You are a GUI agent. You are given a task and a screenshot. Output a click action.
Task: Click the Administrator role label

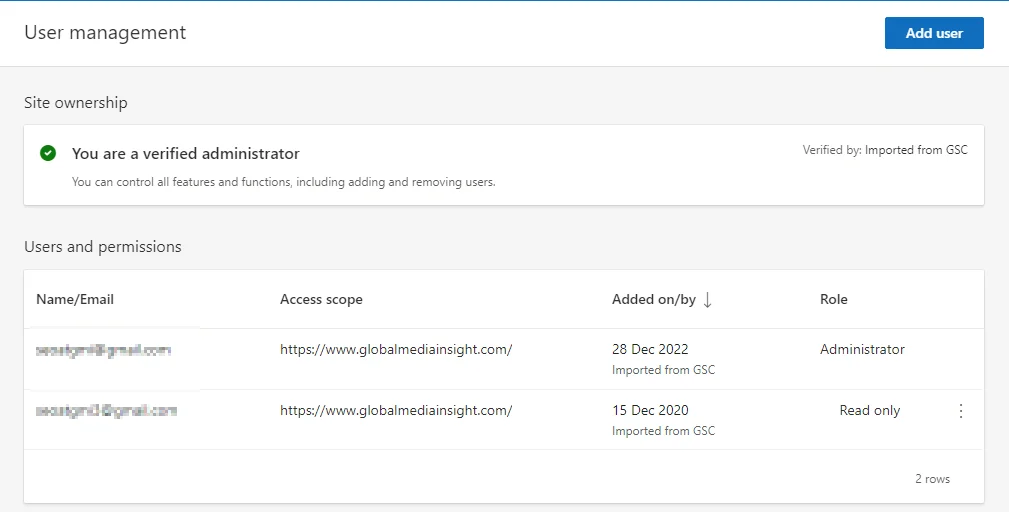click(x=862, y=350)
